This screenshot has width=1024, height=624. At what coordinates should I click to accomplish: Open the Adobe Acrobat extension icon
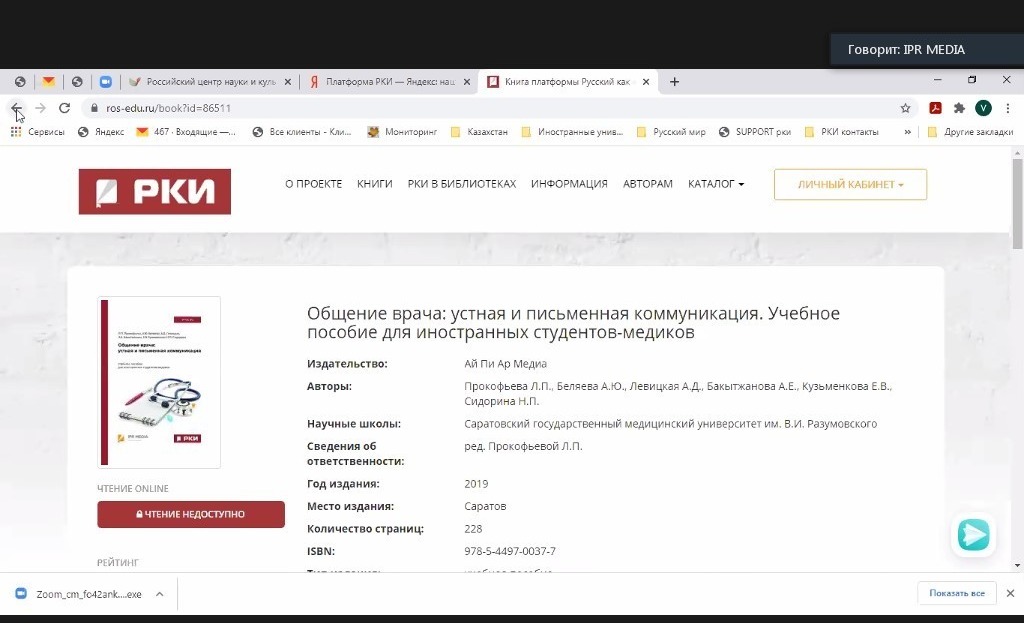tap(935, 108)
